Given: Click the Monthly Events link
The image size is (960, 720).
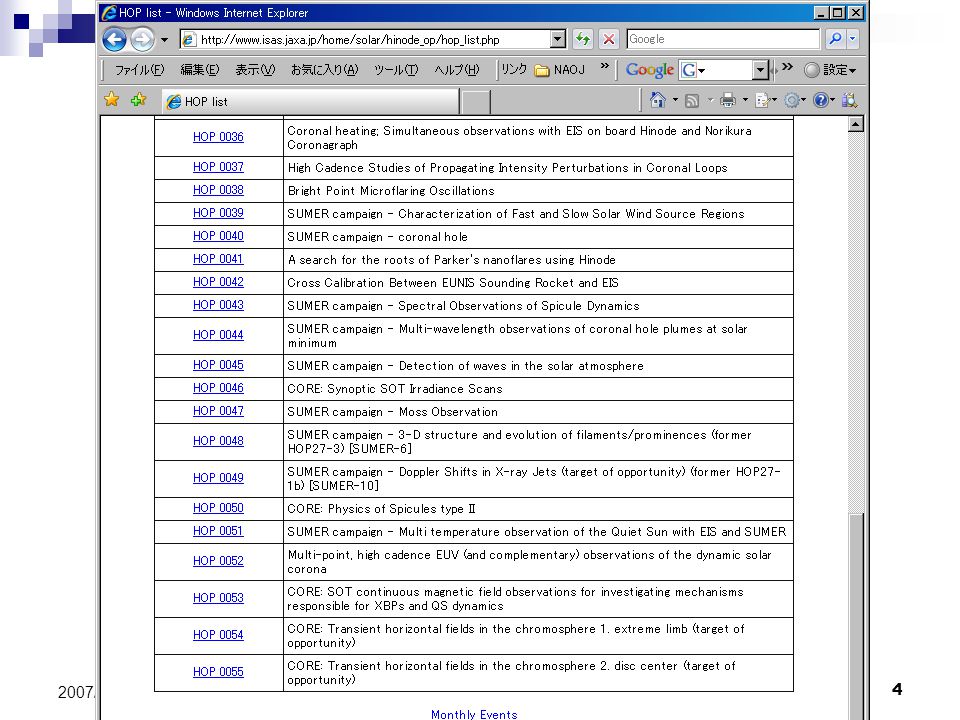Looking at the screenshot, I should pyautogui.click(x=474, y=714).
